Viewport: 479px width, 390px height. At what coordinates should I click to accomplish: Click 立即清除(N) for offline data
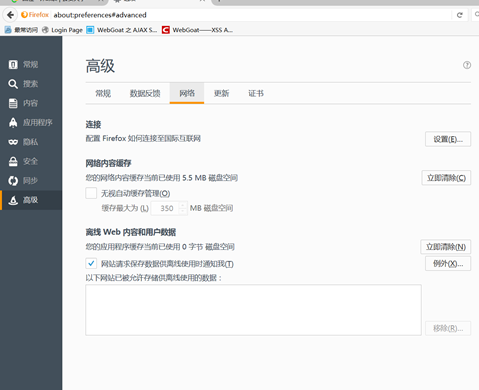[446, 247]
